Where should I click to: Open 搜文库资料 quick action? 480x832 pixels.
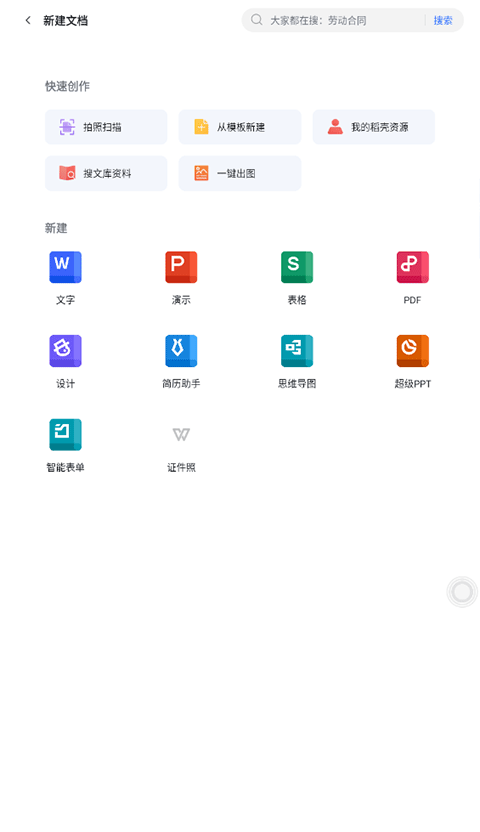106,173
